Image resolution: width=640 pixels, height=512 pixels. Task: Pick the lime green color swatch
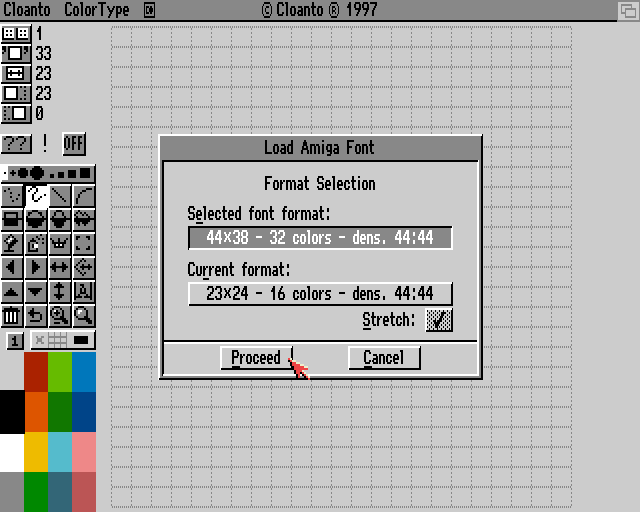point(60,372)
